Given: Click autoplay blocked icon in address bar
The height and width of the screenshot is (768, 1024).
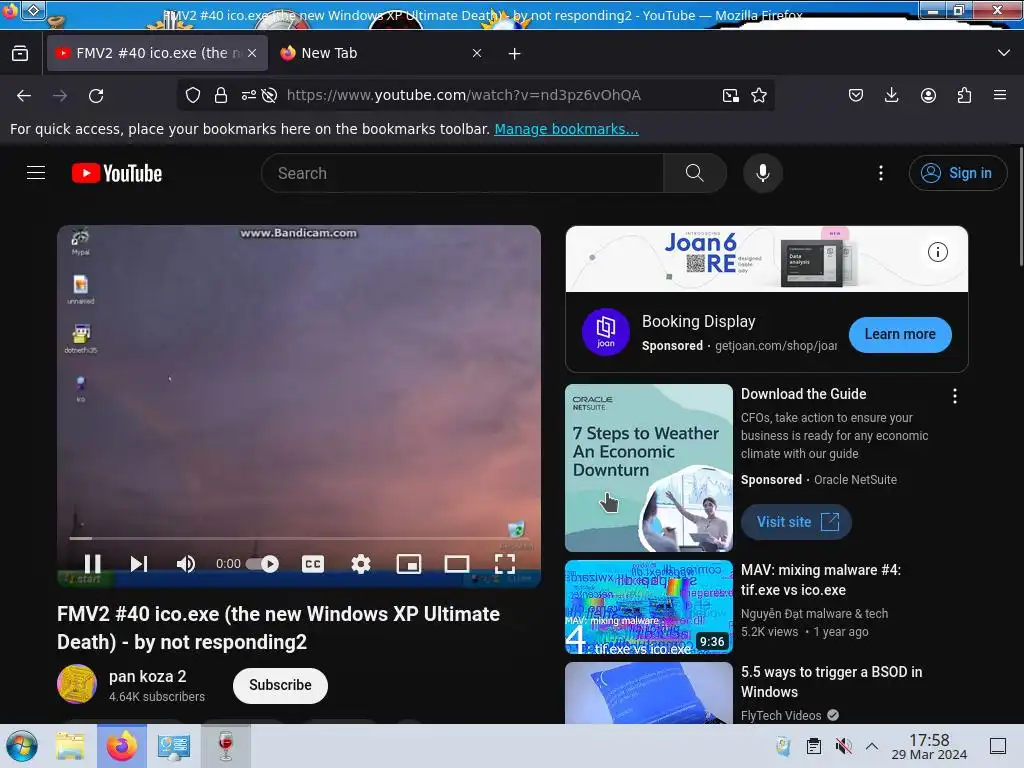Looking at the screenshot, I should pos(269,95).
